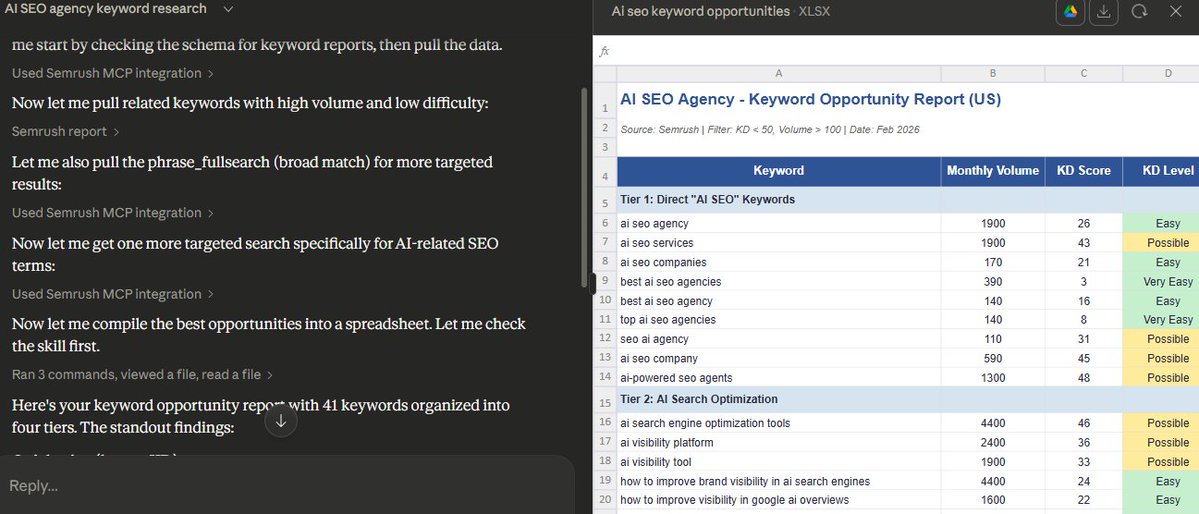The width and height of the screenshot is (1199, 514).
Task: Select column B header
Action: (x=993, y=73)
